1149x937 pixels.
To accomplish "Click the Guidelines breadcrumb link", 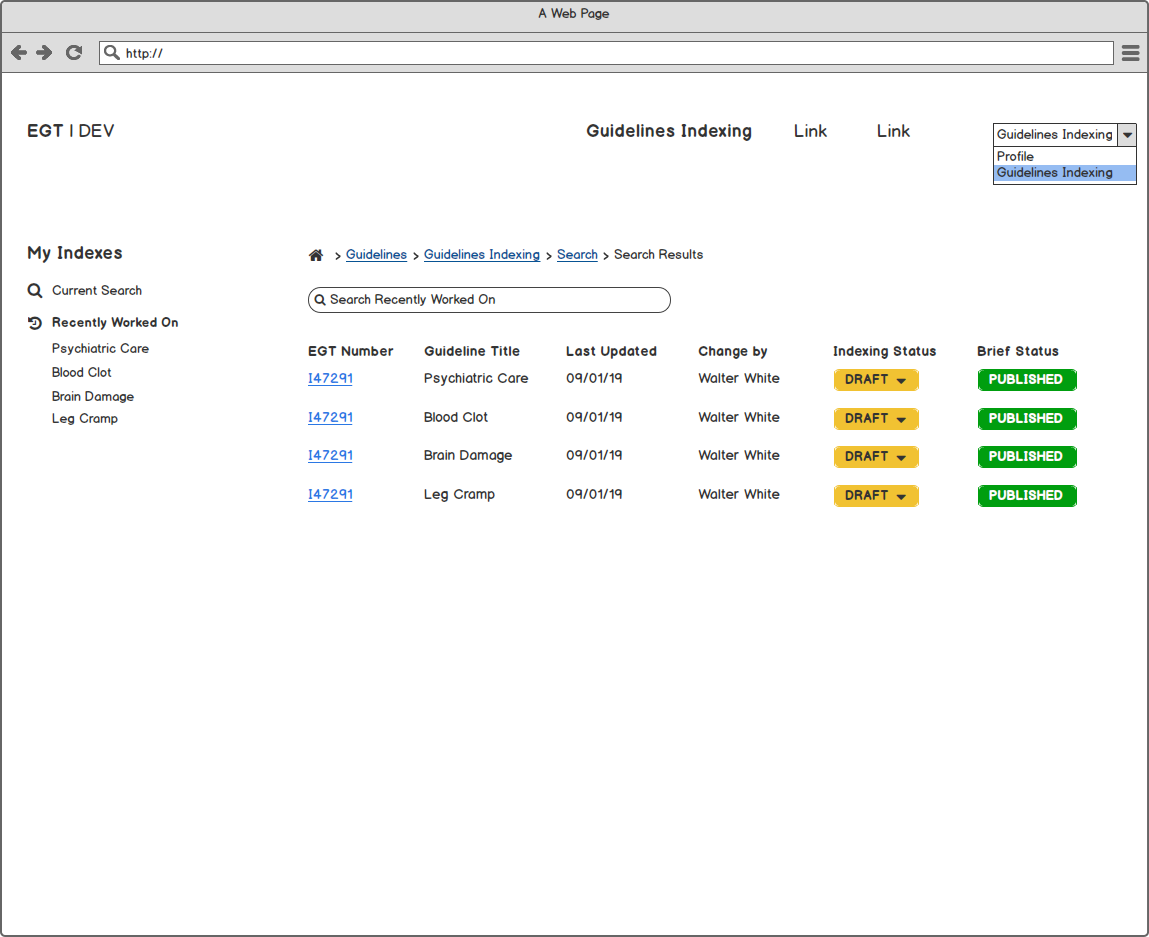I will pos(376,255).
